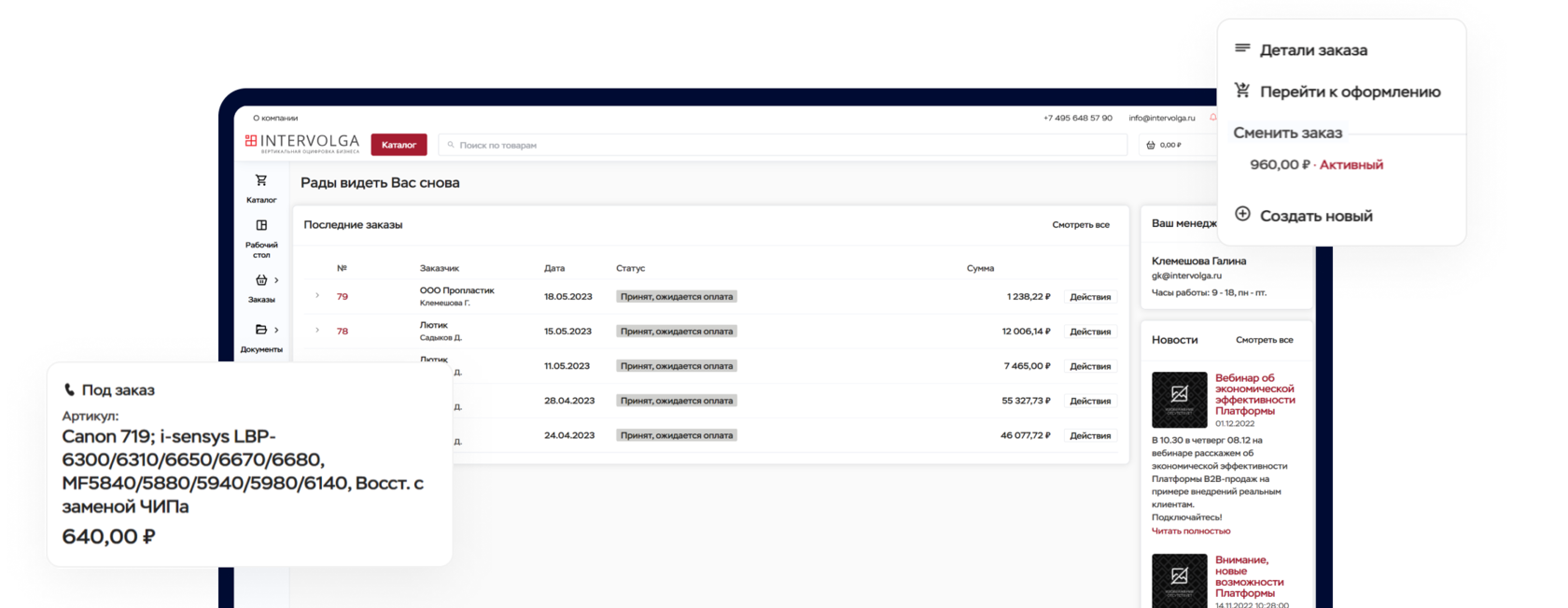Click Смотреть все in Последние заказы
This screenshot has height=608, width=1568.
click(x=1081, y=225)
